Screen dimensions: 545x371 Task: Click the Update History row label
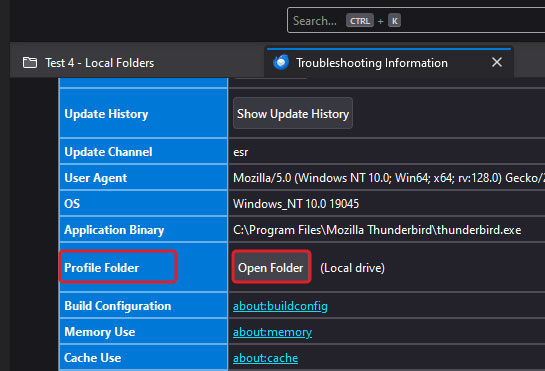(x=106, y=114)
